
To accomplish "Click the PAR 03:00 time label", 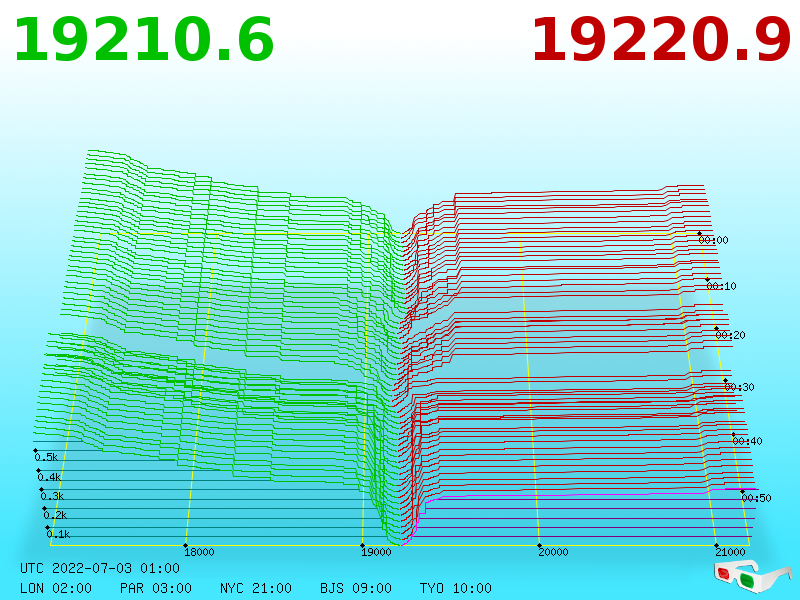I will 156,588.
